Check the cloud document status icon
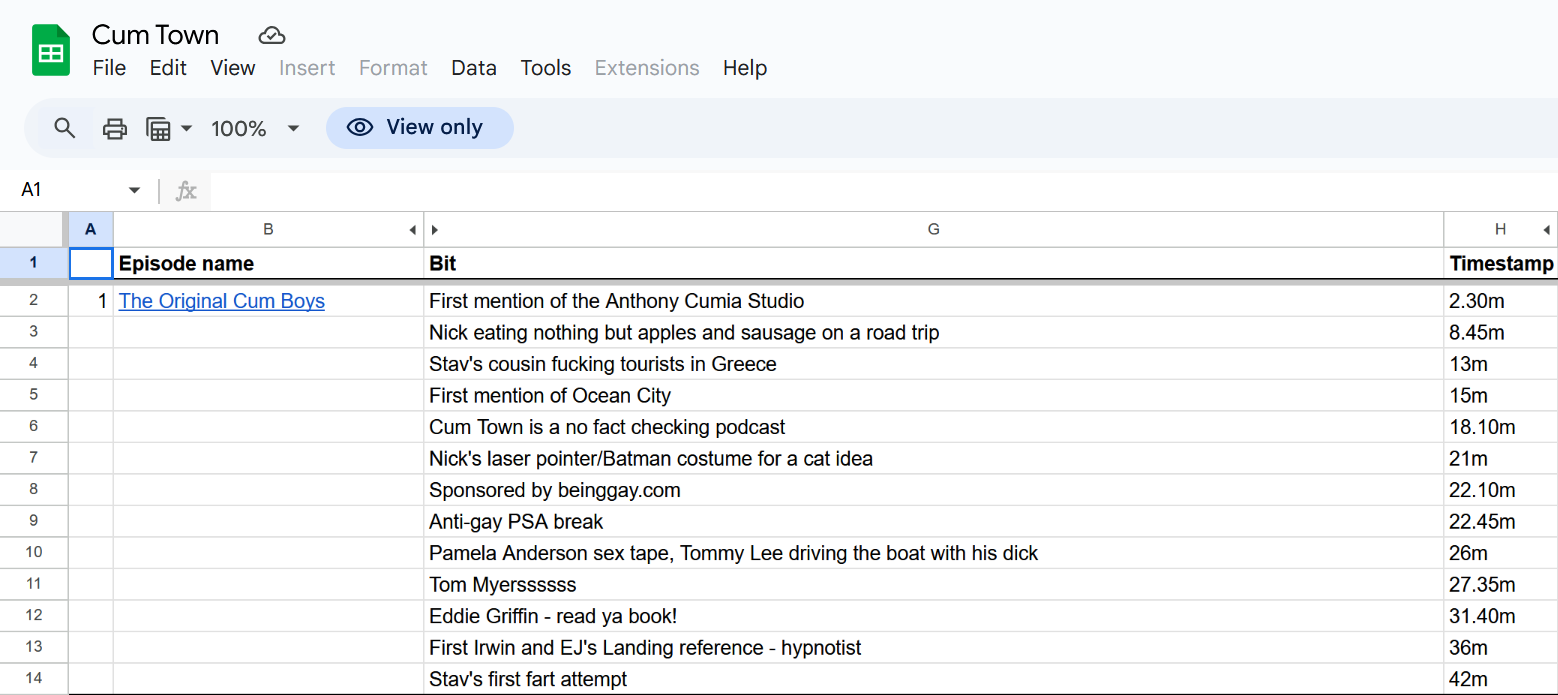Viewport: 1558px width, 695px height. coord(272,36)
